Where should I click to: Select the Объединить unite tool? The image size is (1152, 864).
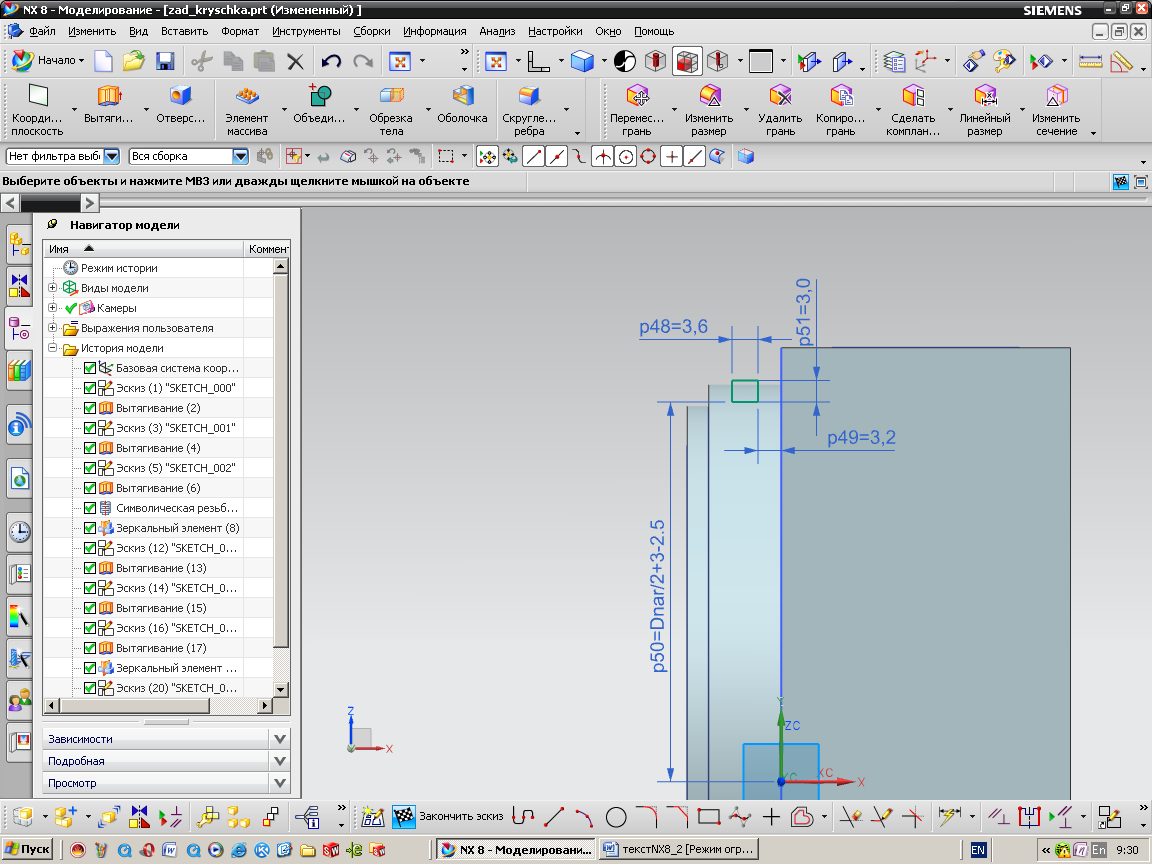319,104
